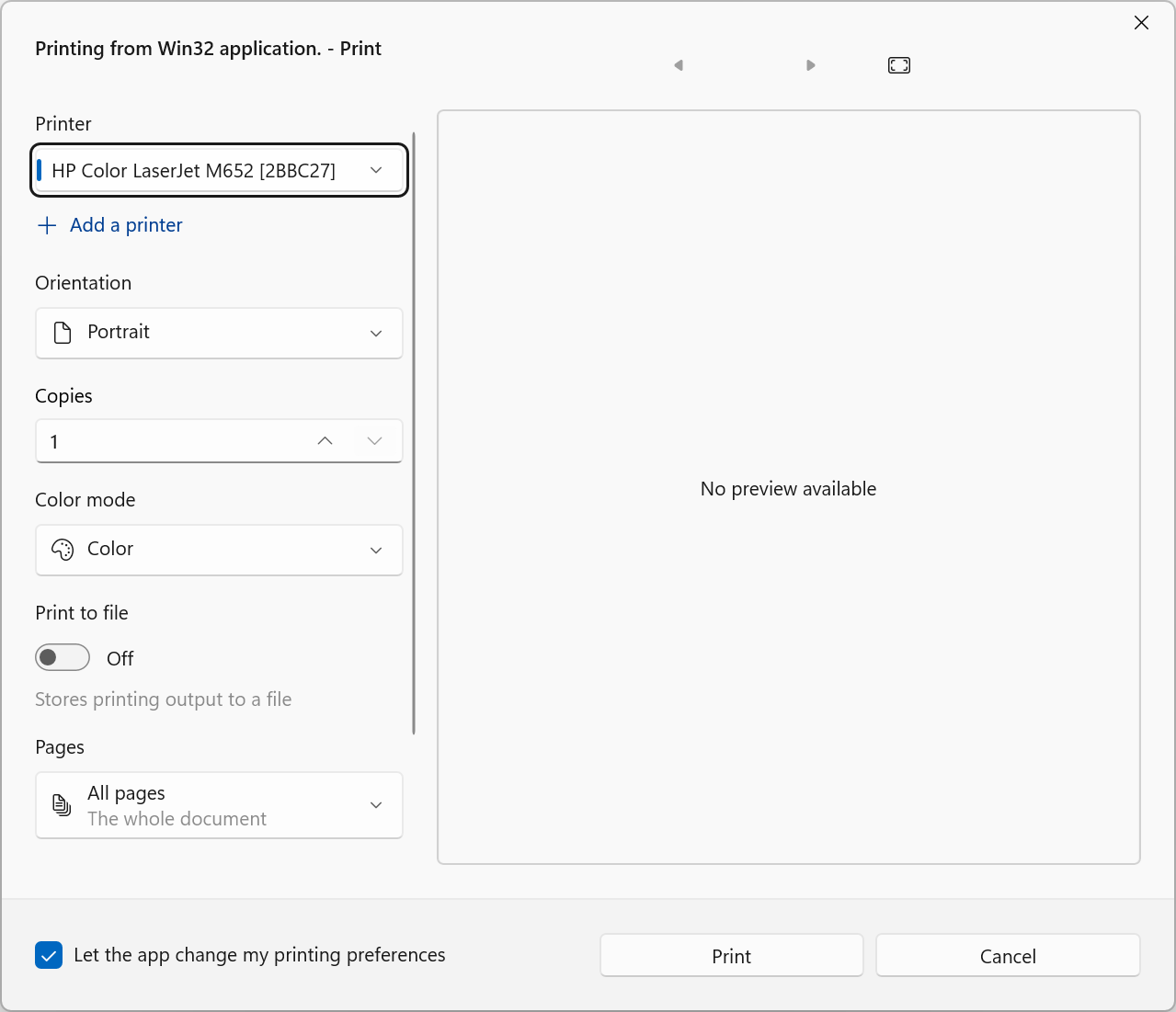Viewport: 1176px width, 1012px height.
Task: Click the Print button
Action: pos(732,956)
